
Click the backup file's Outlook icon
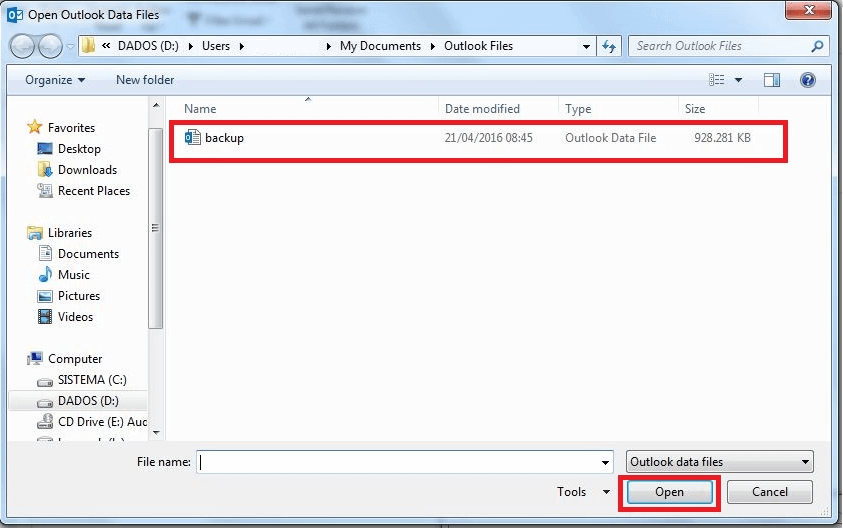[x=192, y=138]
